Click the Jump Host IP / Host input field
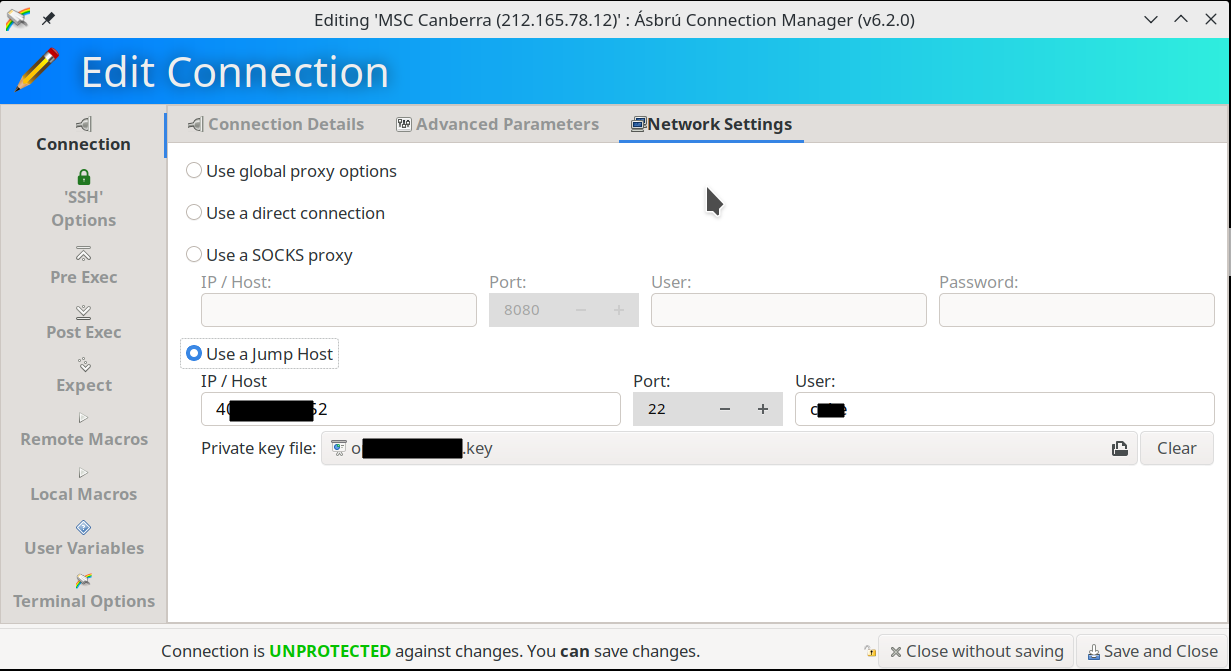This screenshot has height=671, width=1231. 410,408
